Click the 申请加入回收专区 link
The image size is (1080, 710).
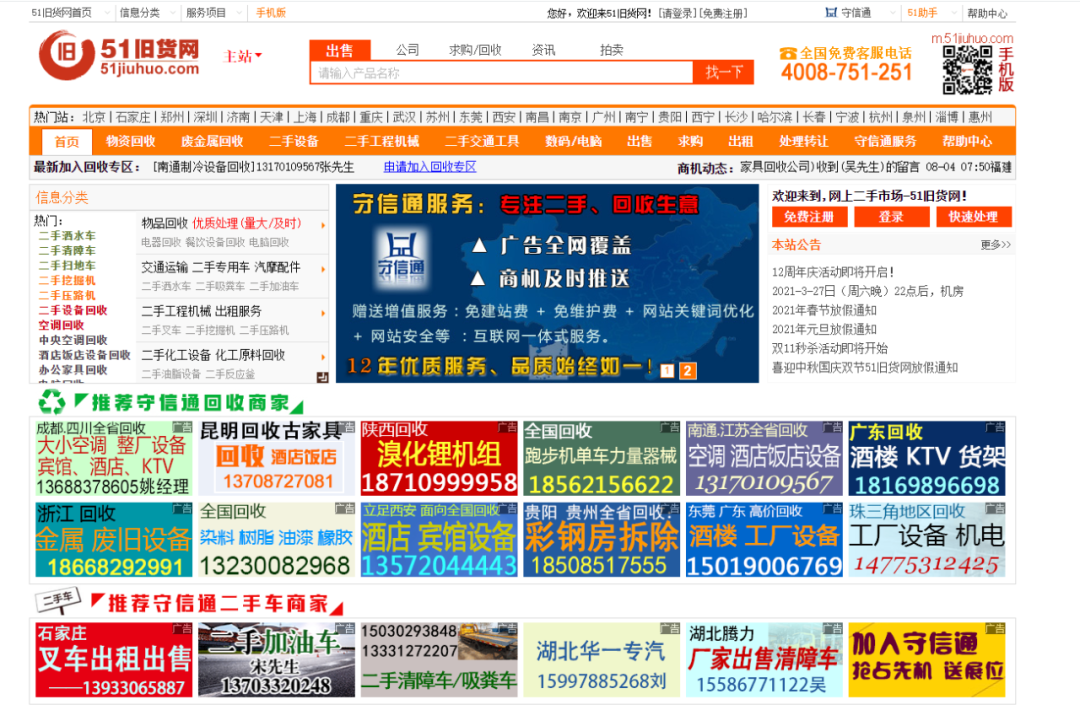[x=430, y=167]
